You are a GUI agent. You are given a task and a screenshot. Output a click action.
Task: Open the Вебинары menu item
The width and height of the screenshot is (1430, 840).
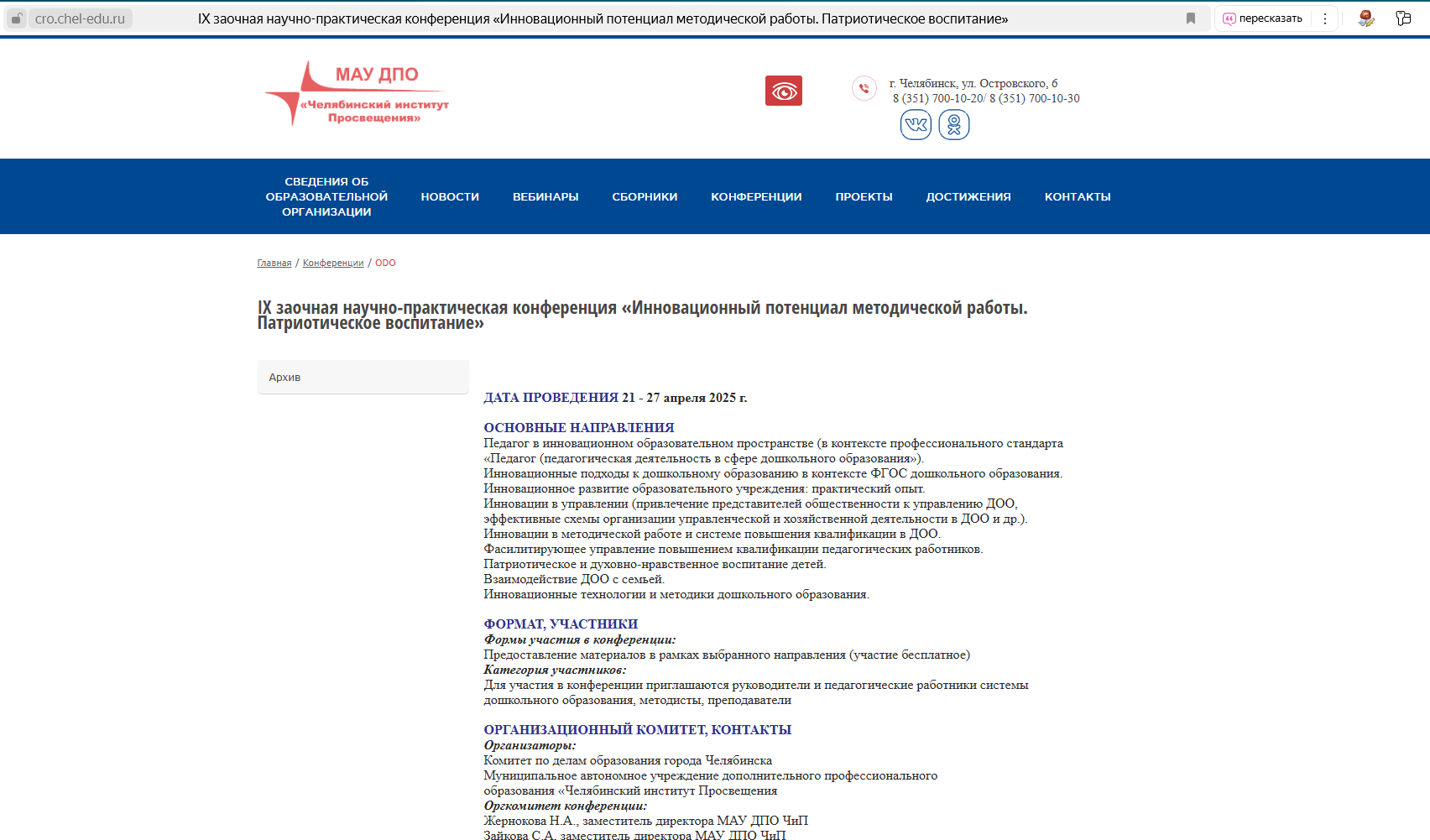(545, 196)
